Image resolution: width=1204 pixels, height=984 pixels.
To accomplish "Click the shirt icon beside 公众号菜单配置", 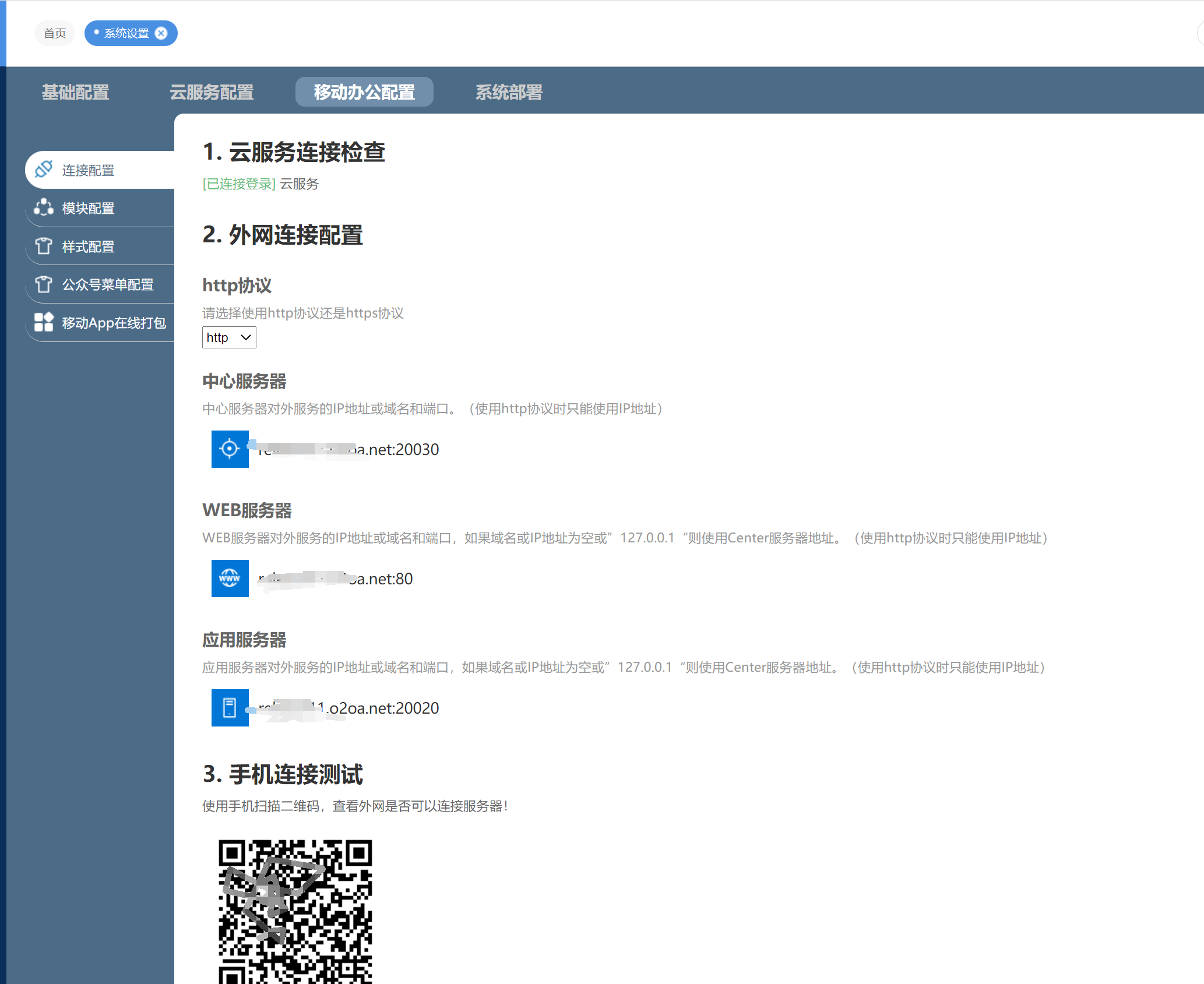I will (x=44, y=284).
